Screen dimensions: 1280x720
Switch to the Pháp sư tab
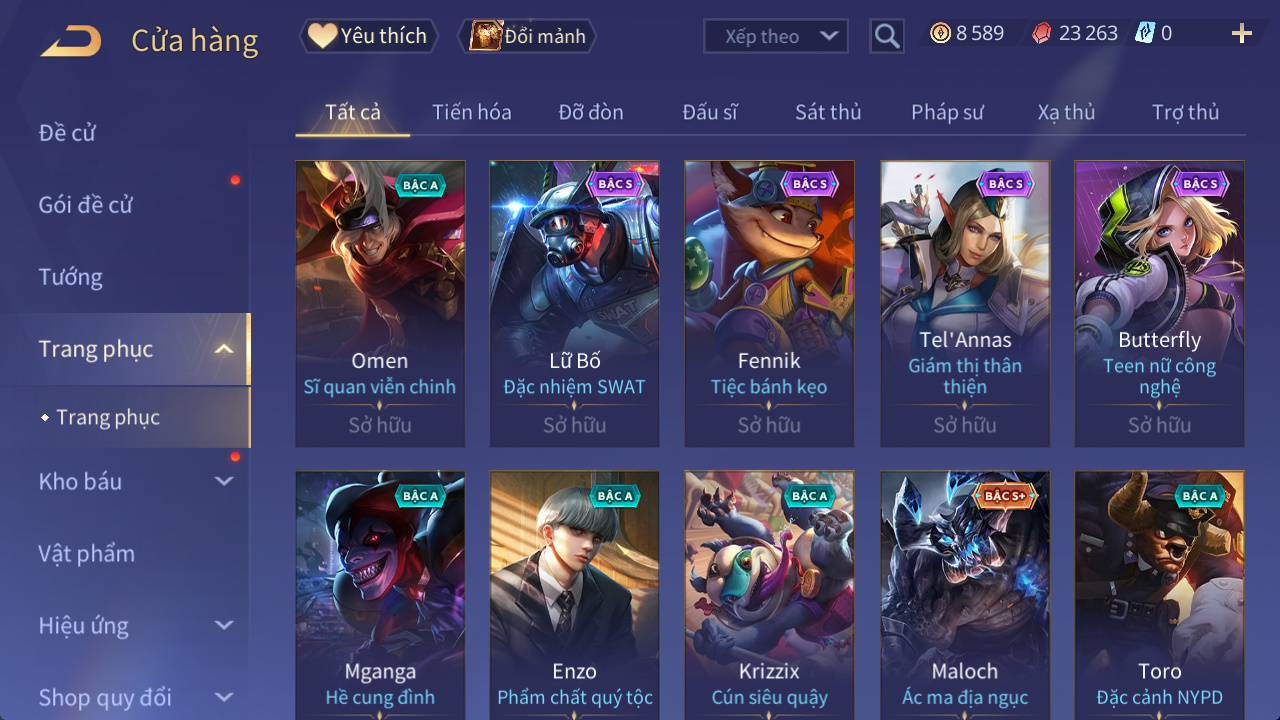pos(947,112)
